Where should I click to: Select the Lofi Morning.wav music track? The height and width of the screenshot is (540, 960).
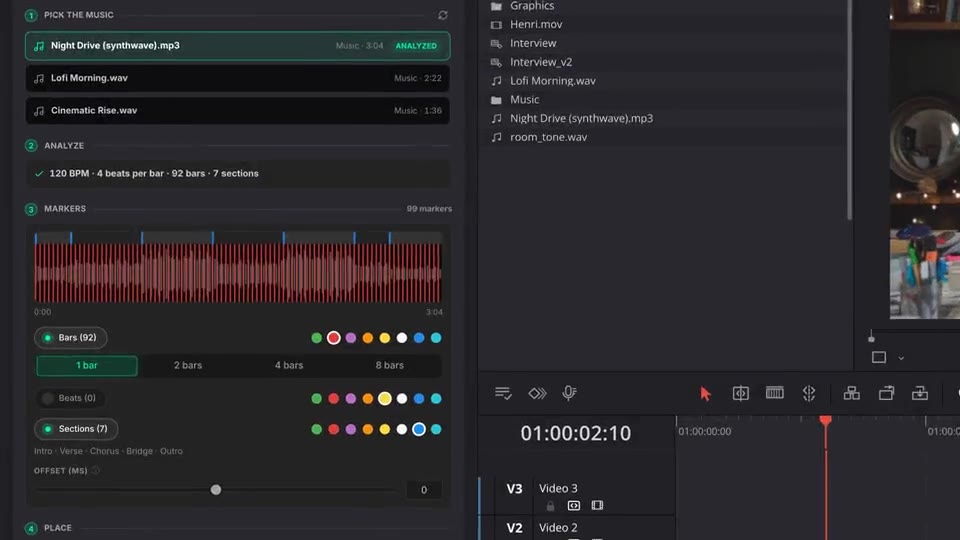pyautogui.click(x=238, y=78)
